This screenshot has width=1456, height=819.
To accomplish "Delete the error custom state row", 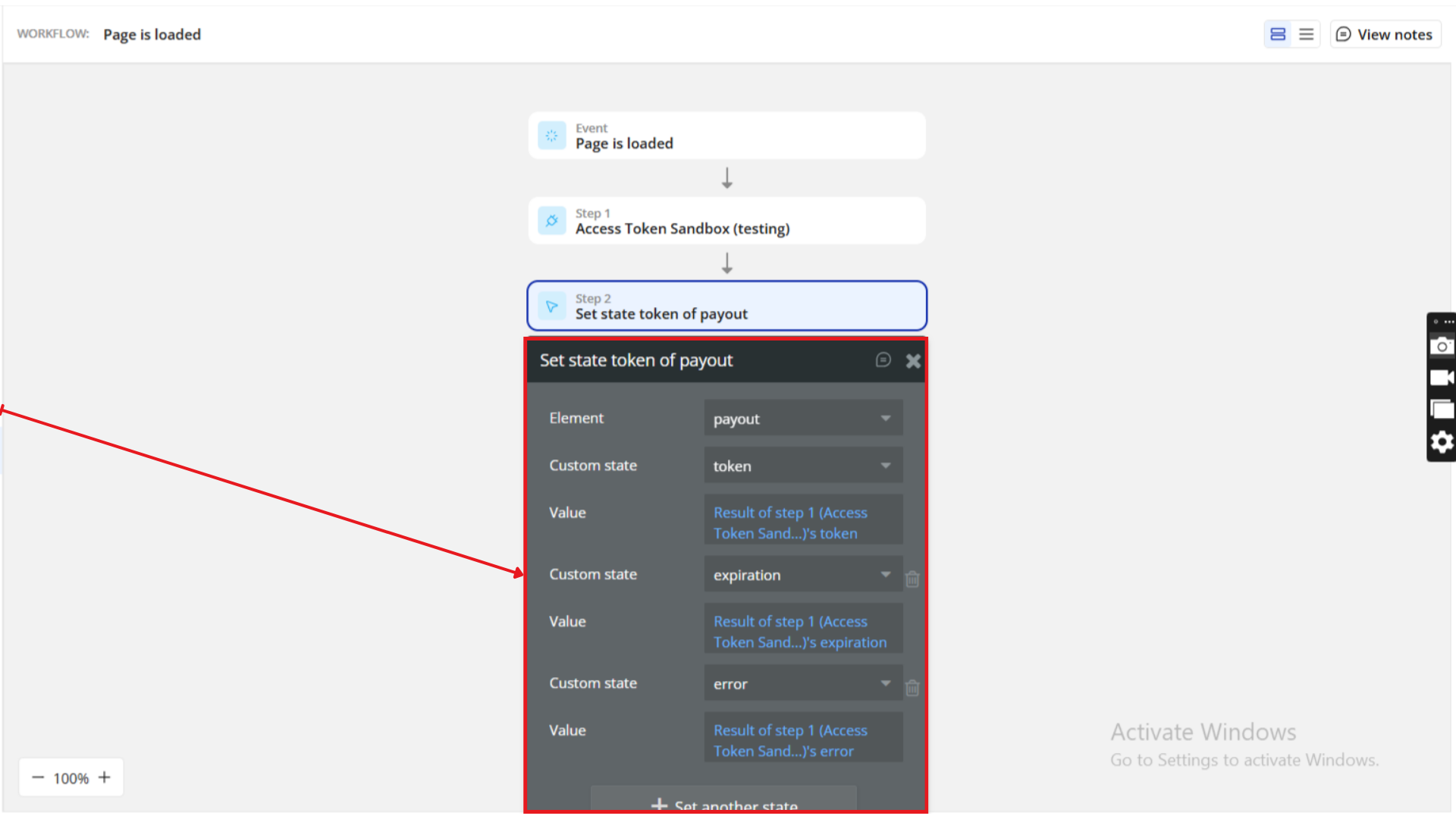I will pyautogui.click(x=912, y=688).
